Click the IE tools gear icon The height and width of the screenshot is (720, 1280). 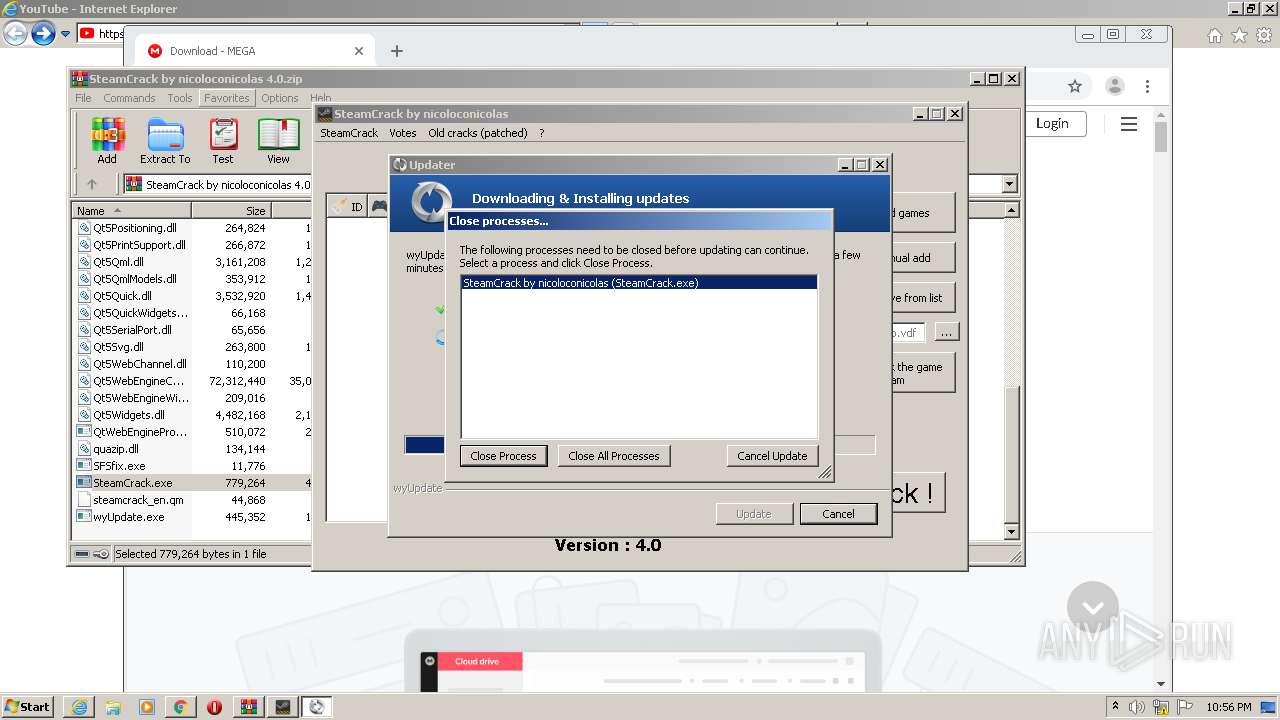click(1264, 35)
